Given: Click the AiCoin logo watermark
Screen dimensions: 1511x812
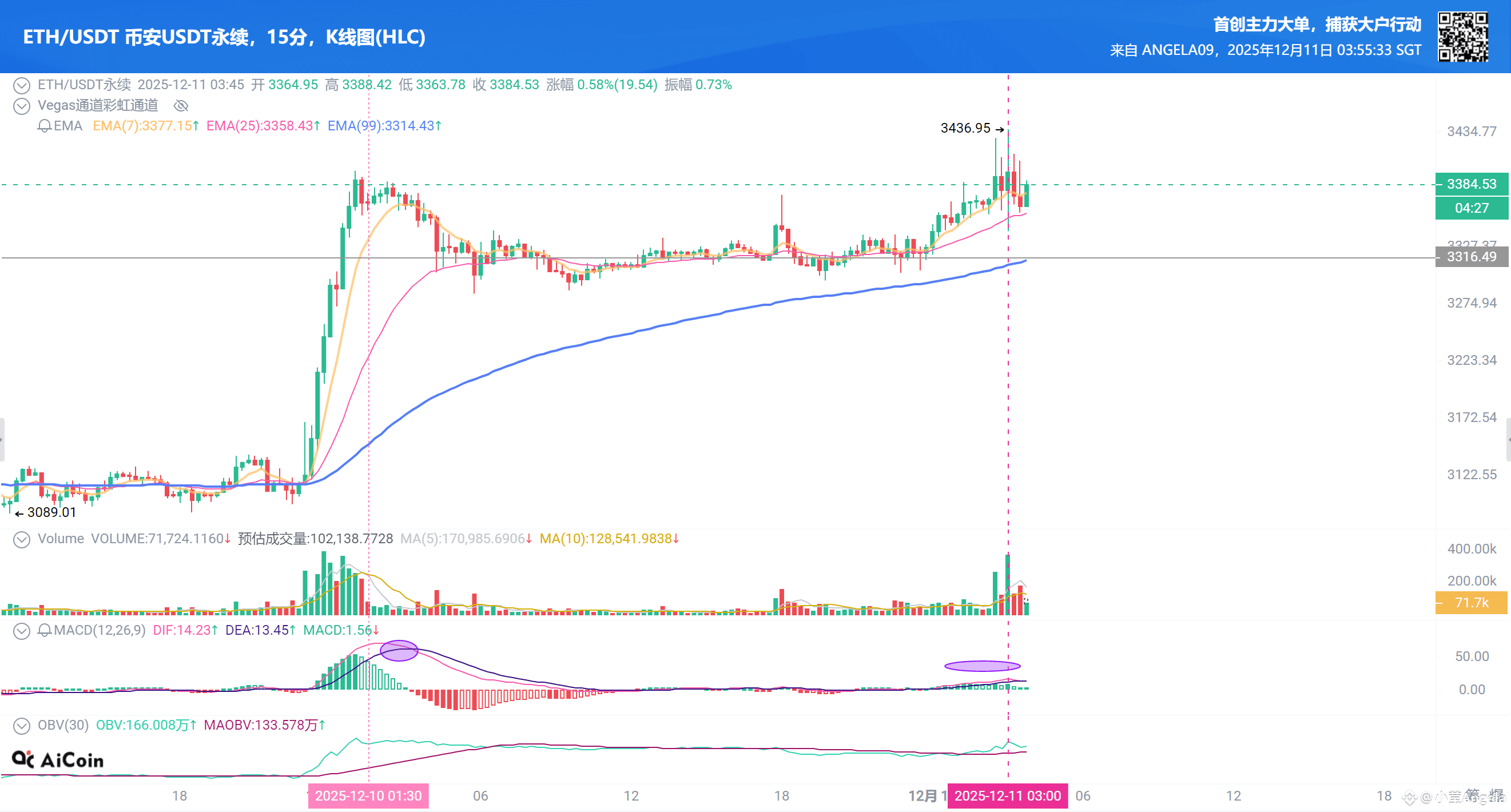Looking at the screenshot, I should pos(58,760).
